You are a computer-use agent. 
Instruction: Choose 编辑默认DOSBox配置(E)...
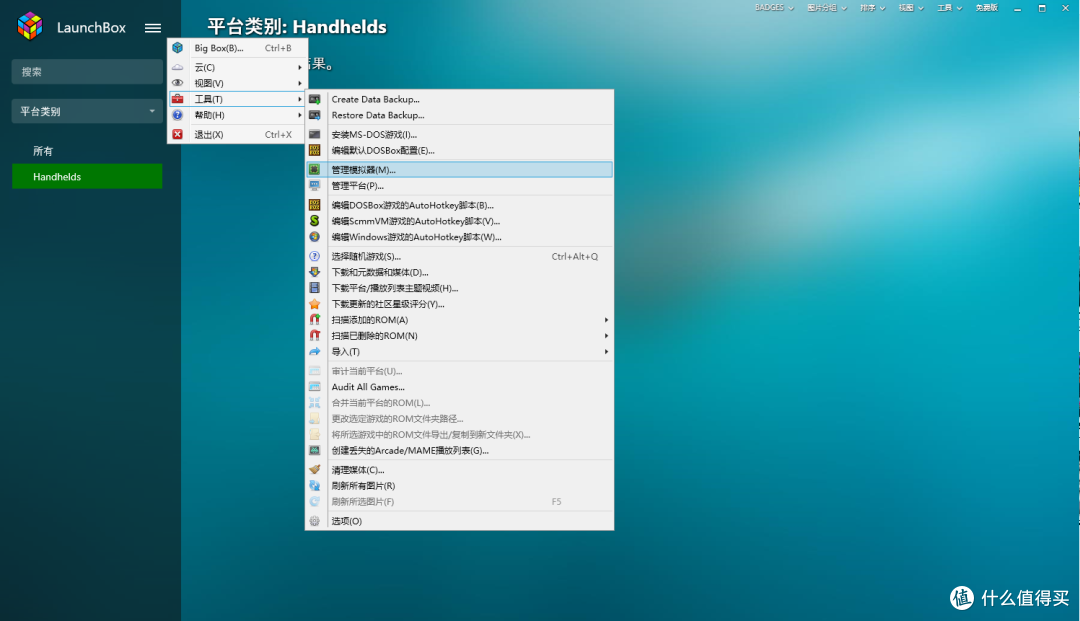pos(459,150)
